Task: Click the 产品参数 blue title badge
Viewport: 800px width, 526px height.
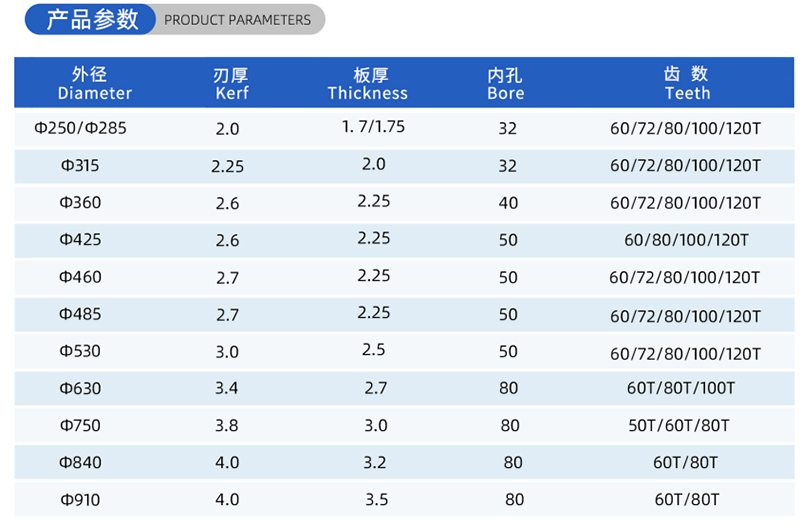Action: (x=90, y=19)
